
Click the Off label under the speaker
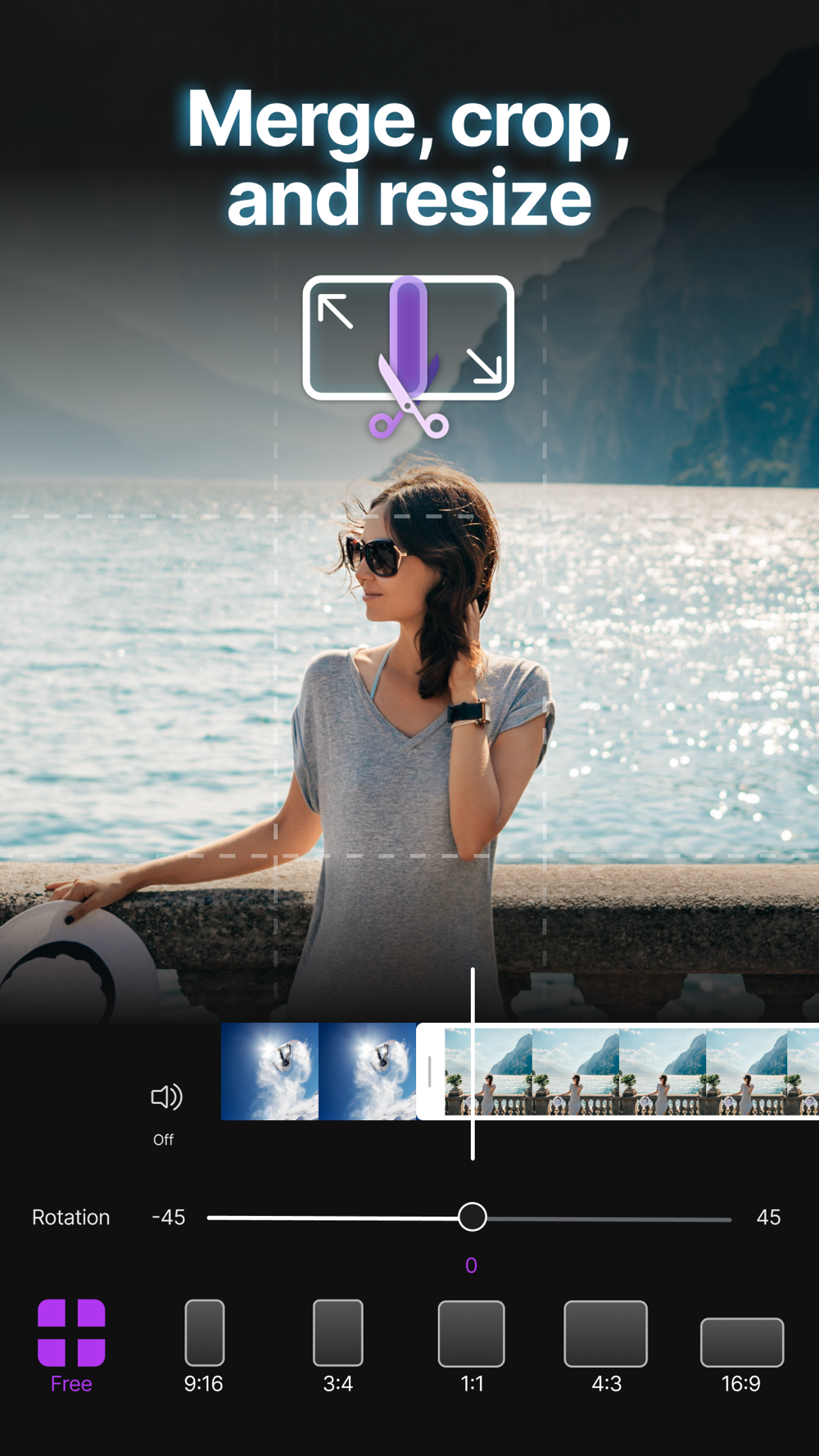[x=164, y=1139]
